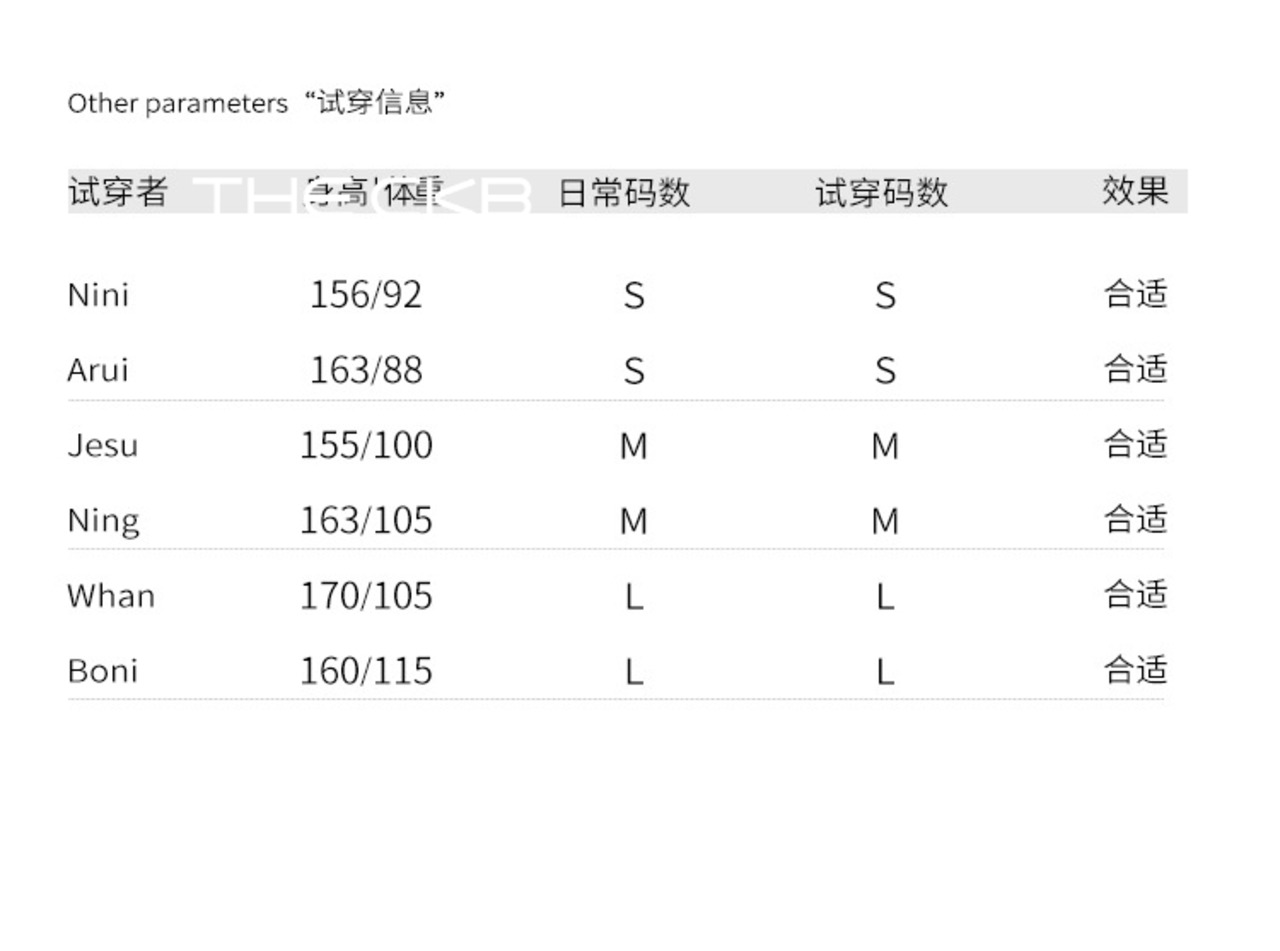Select the 163/105 height/weight value

point(366,521)
